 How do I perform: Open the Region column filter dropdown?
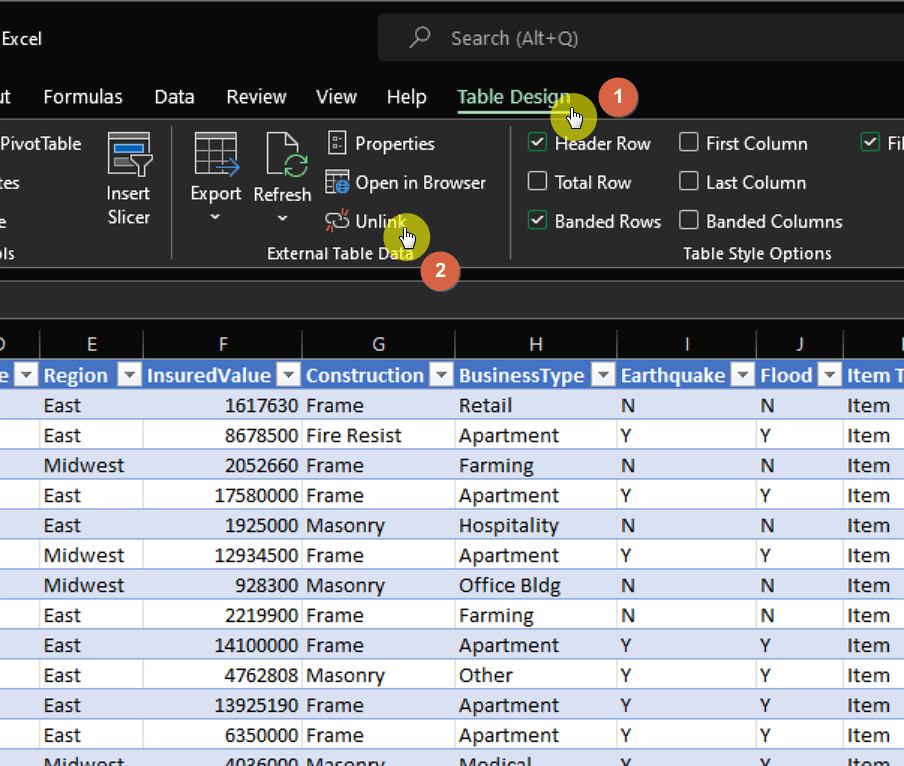pos(130,376)
